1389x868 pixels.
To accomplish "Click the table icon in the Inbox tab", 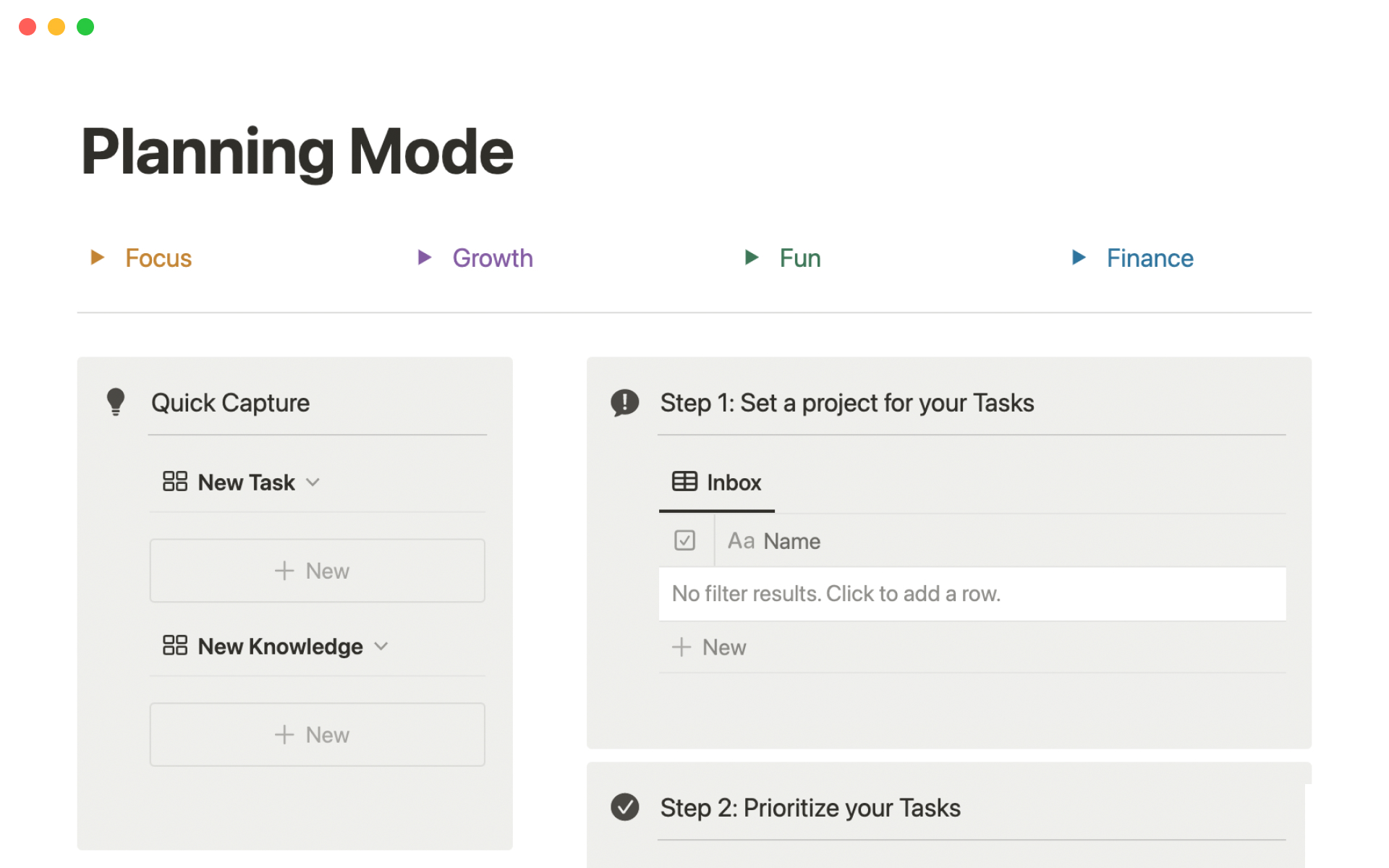I will click(x=684, y=482).
